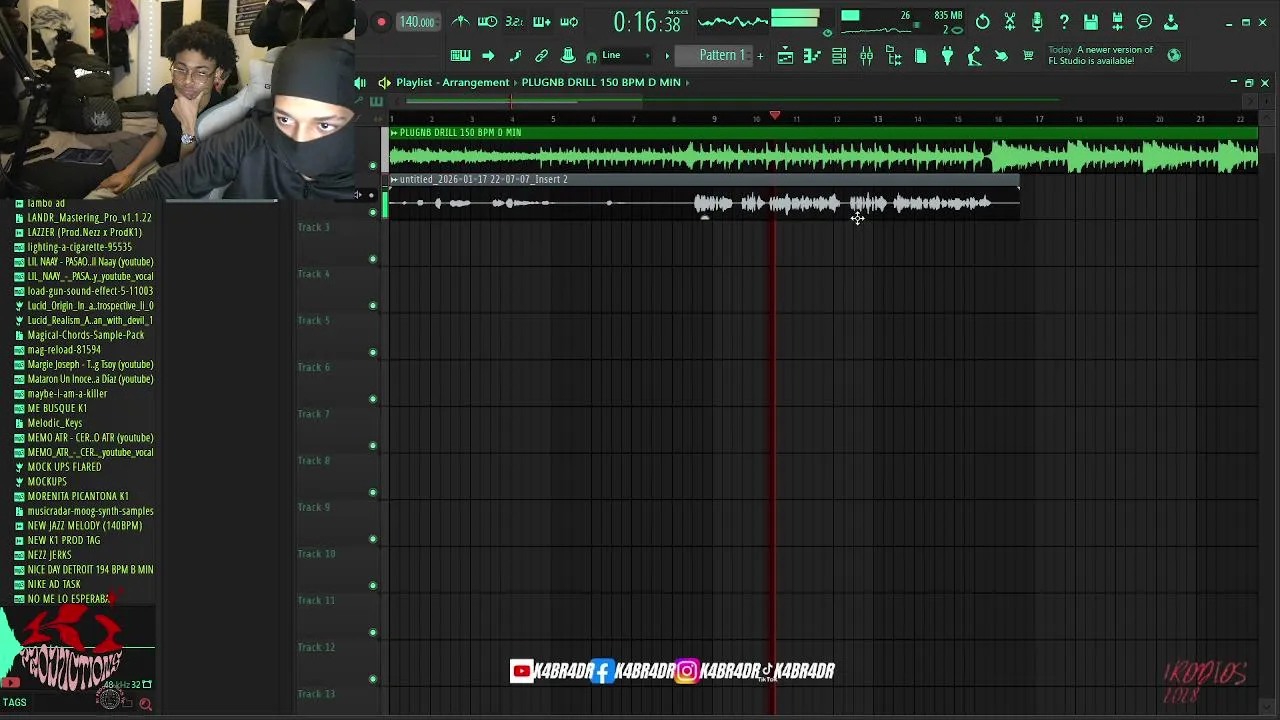This screenshot has height=720, width=1280.
Task: Click the microphone one-click recording icon
Action: 1037,22
